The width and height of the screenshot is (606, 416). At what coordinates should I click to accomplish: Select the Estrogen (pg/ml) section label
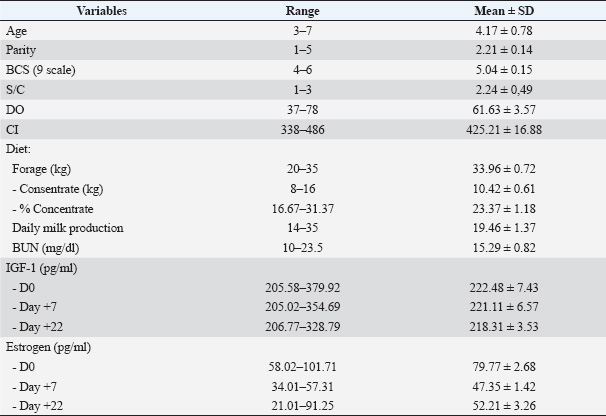pos(48,345)
